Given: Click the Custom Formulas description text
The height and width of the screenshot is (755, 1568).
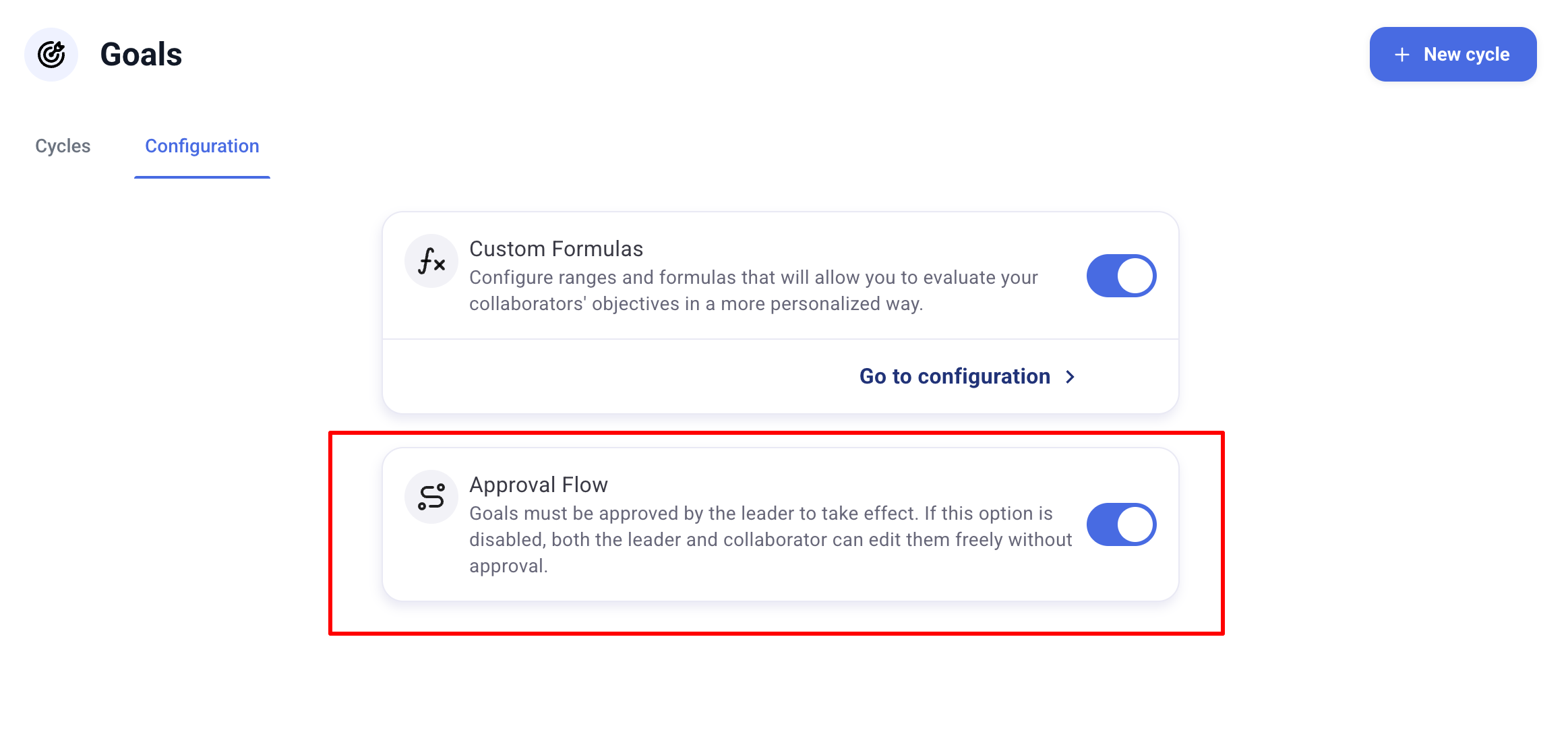Looking at the screenshot, I should [753, 291].
